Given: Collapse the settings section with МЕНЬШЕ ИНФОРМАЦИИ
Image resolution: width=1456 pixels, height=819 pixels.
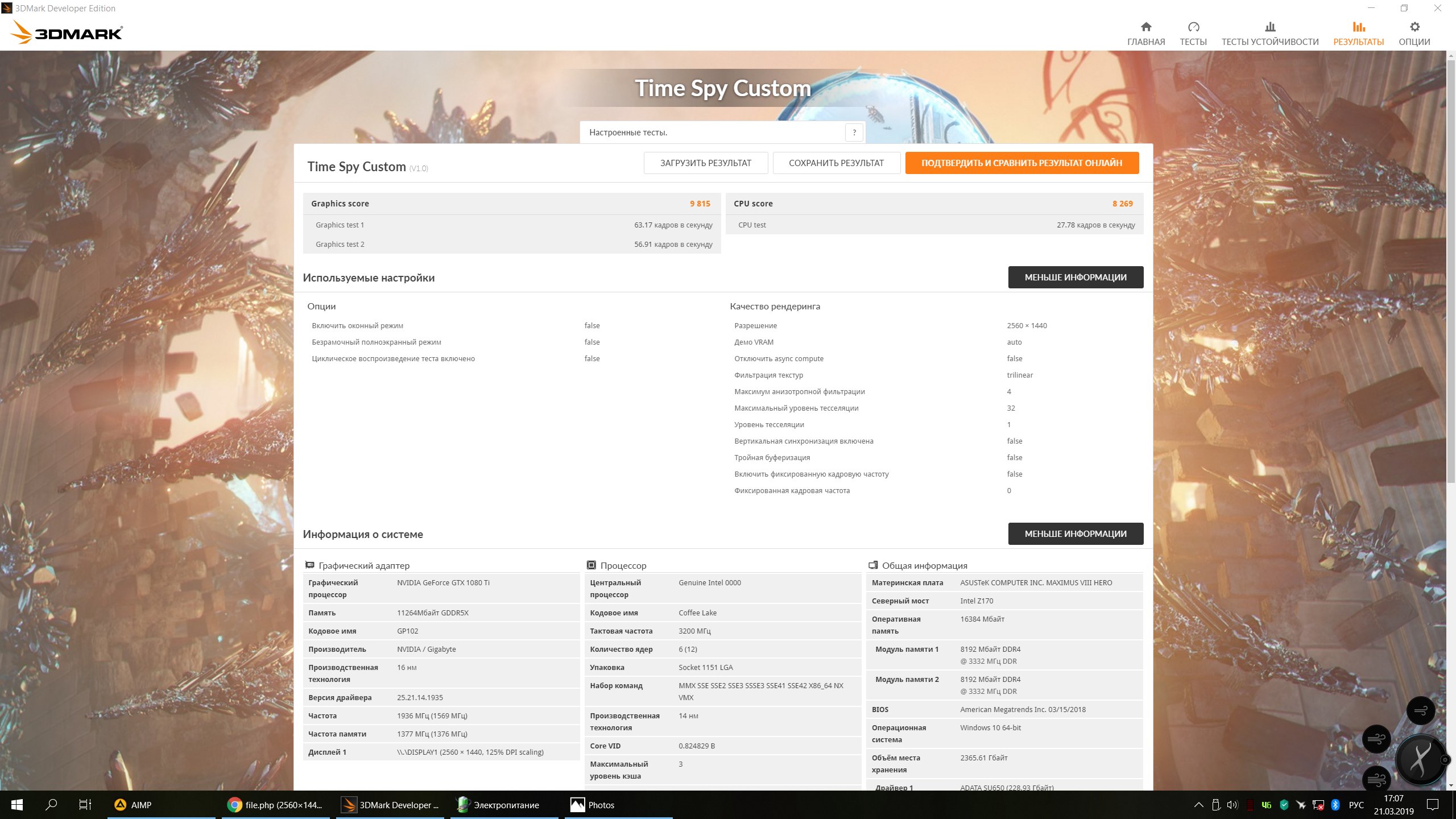Looking at the screenshot, I should tap(1075, 277).
